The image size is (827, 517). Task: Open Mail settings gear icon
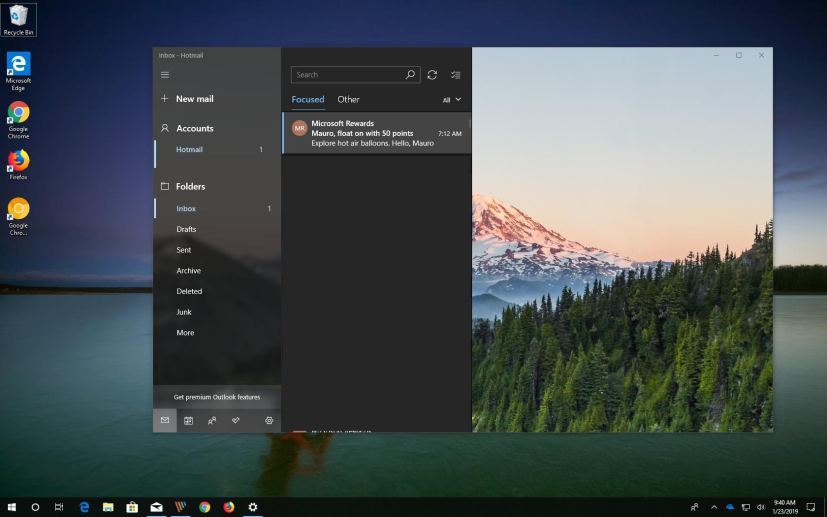[269, 420]
